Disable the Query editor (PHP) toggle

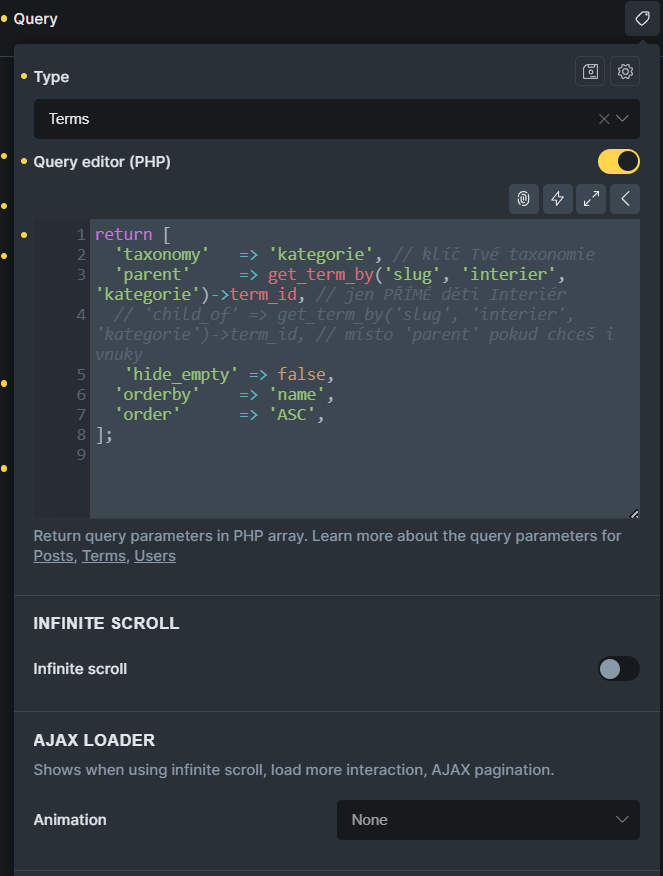point(618,161)
